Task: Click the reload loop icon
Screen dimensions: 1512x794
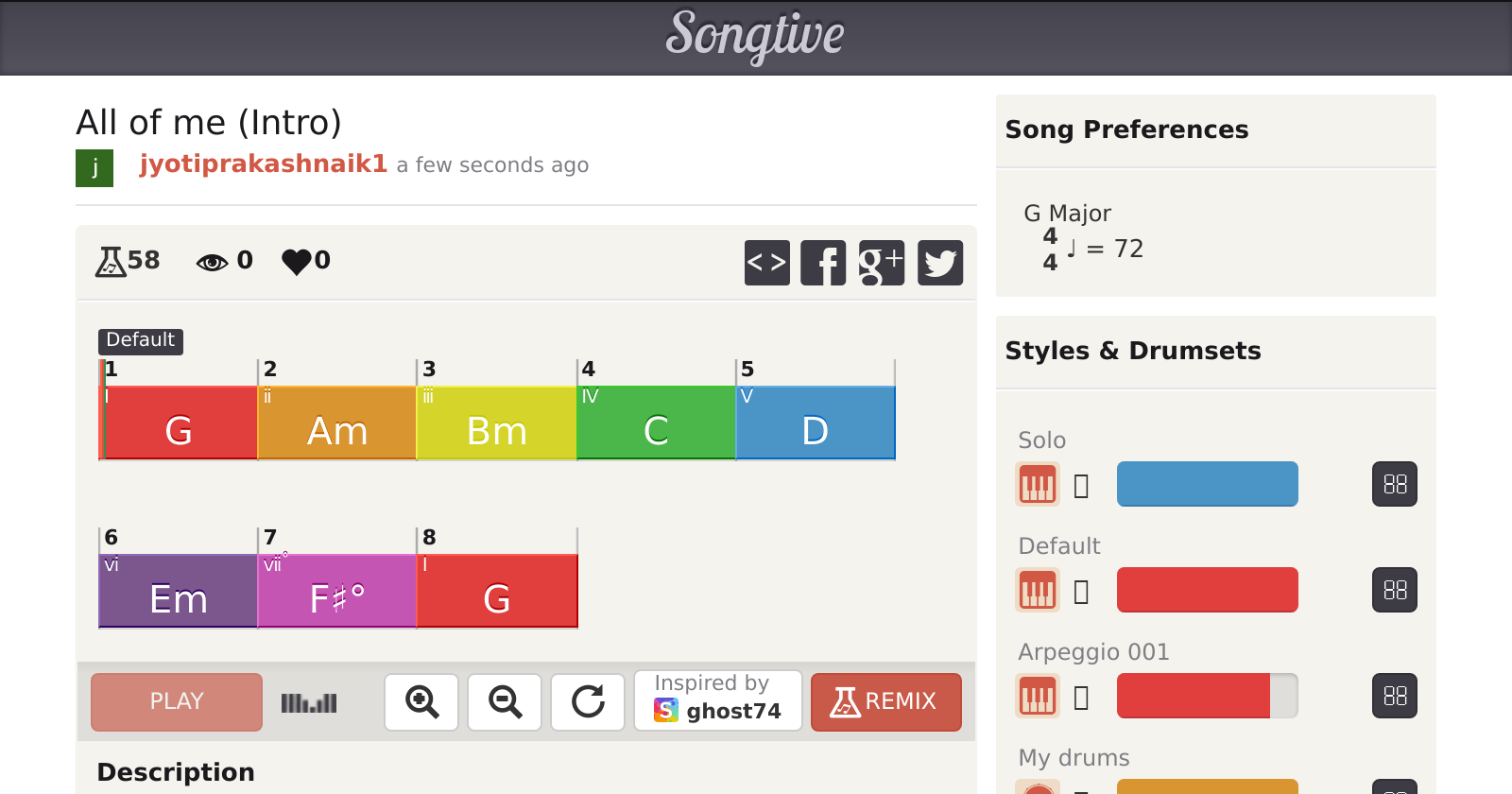Action: point(588,701)
